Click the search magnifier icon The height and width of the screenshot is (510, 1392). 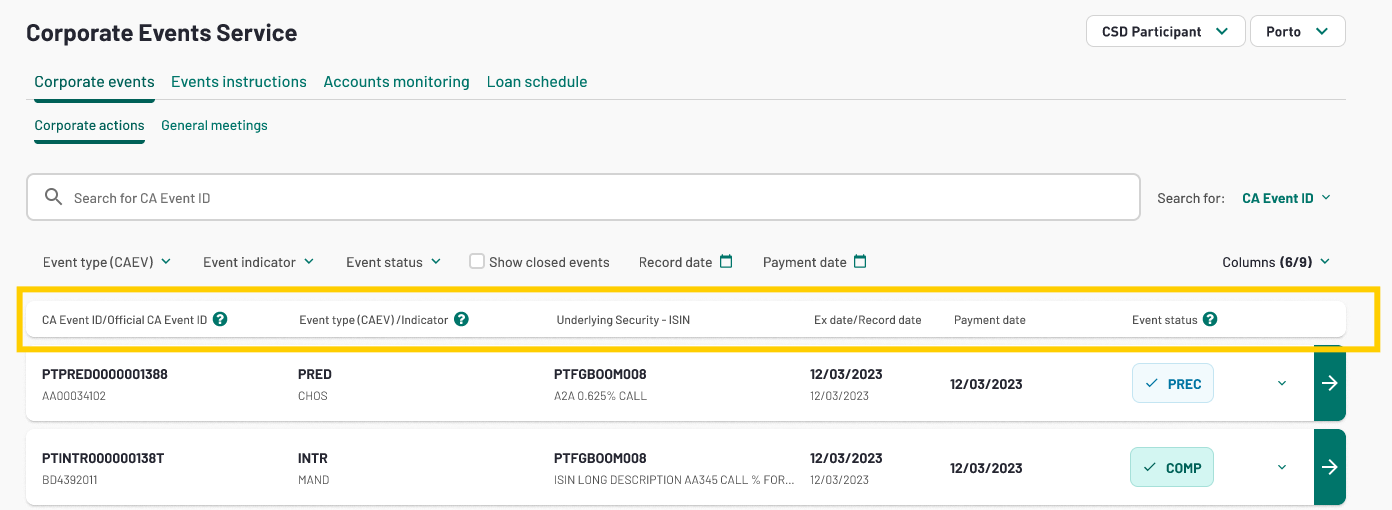54,198
